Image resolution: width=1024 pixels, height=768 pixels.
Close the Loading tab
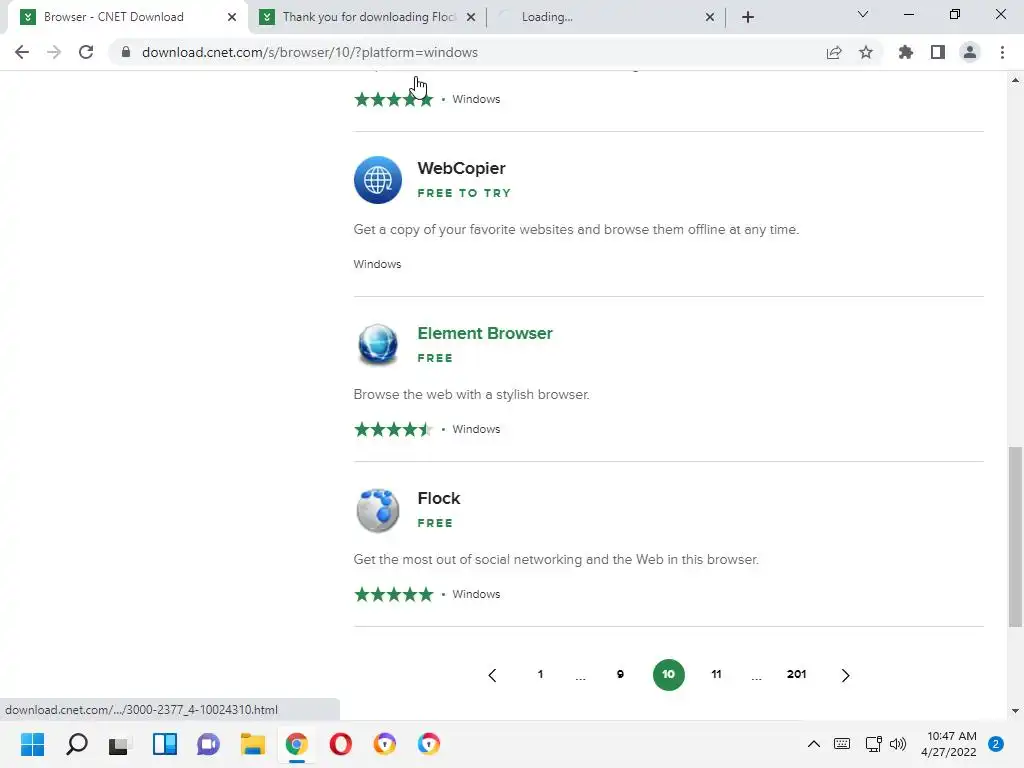(710, 17)
